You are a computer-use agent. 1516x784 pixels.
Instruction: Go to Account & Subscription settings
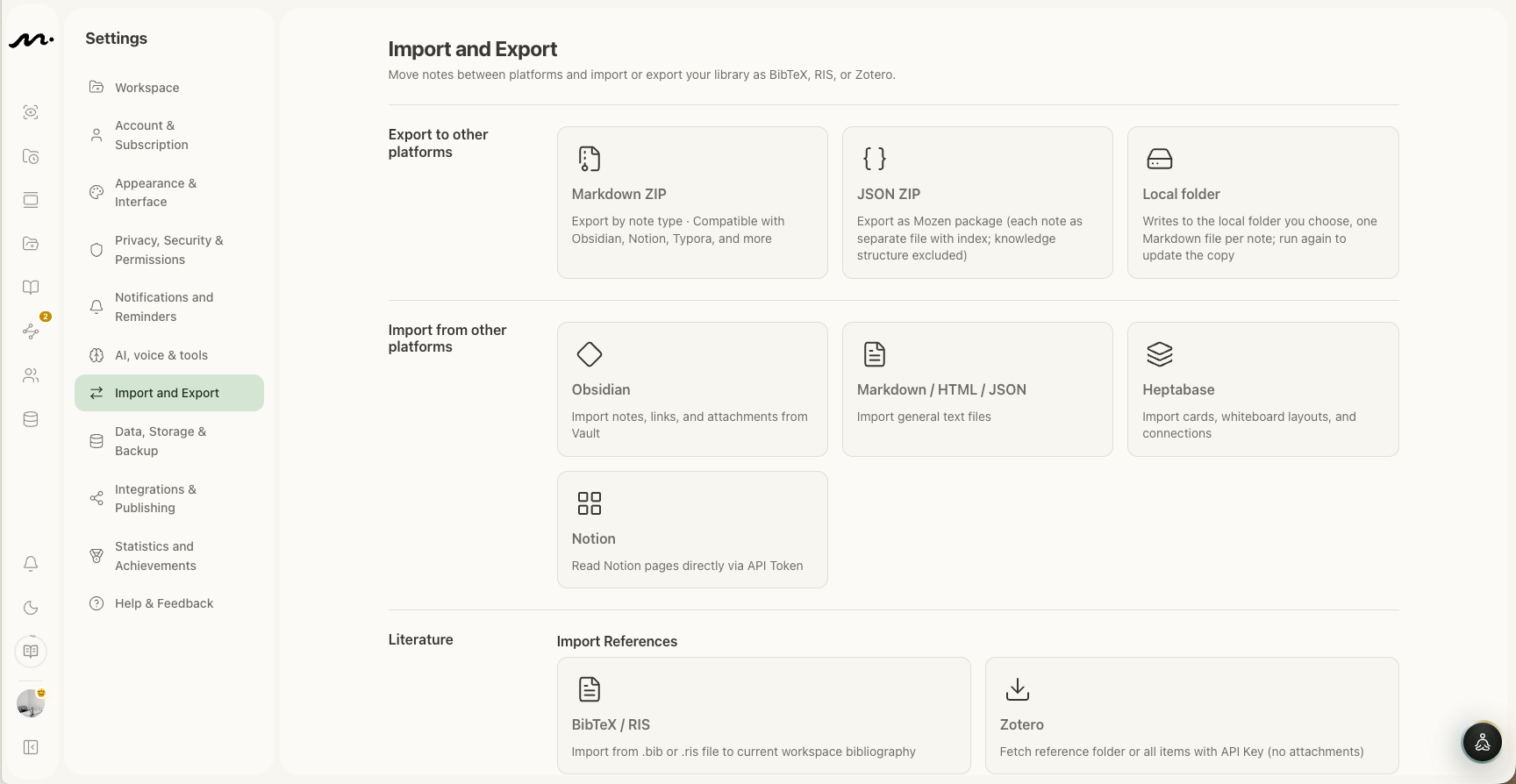click(x=169, y=135)
